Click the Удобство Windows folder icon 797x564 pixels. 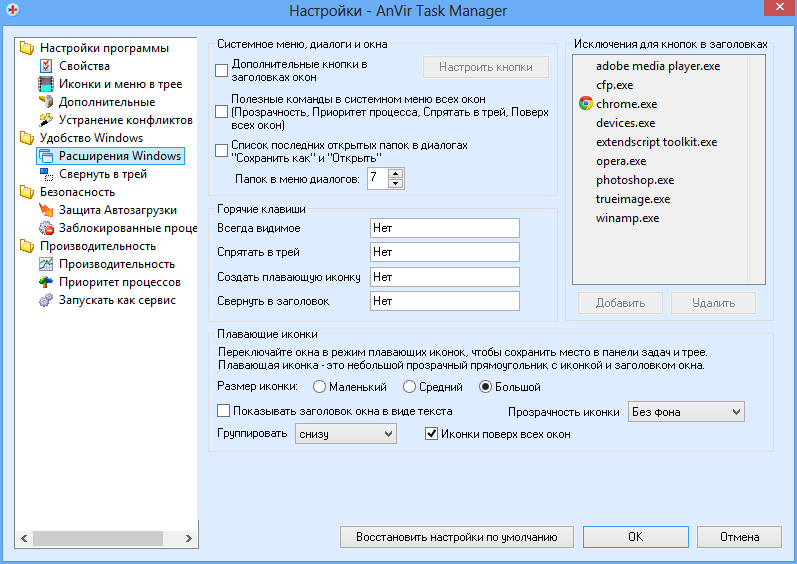[x=26, y=138]
